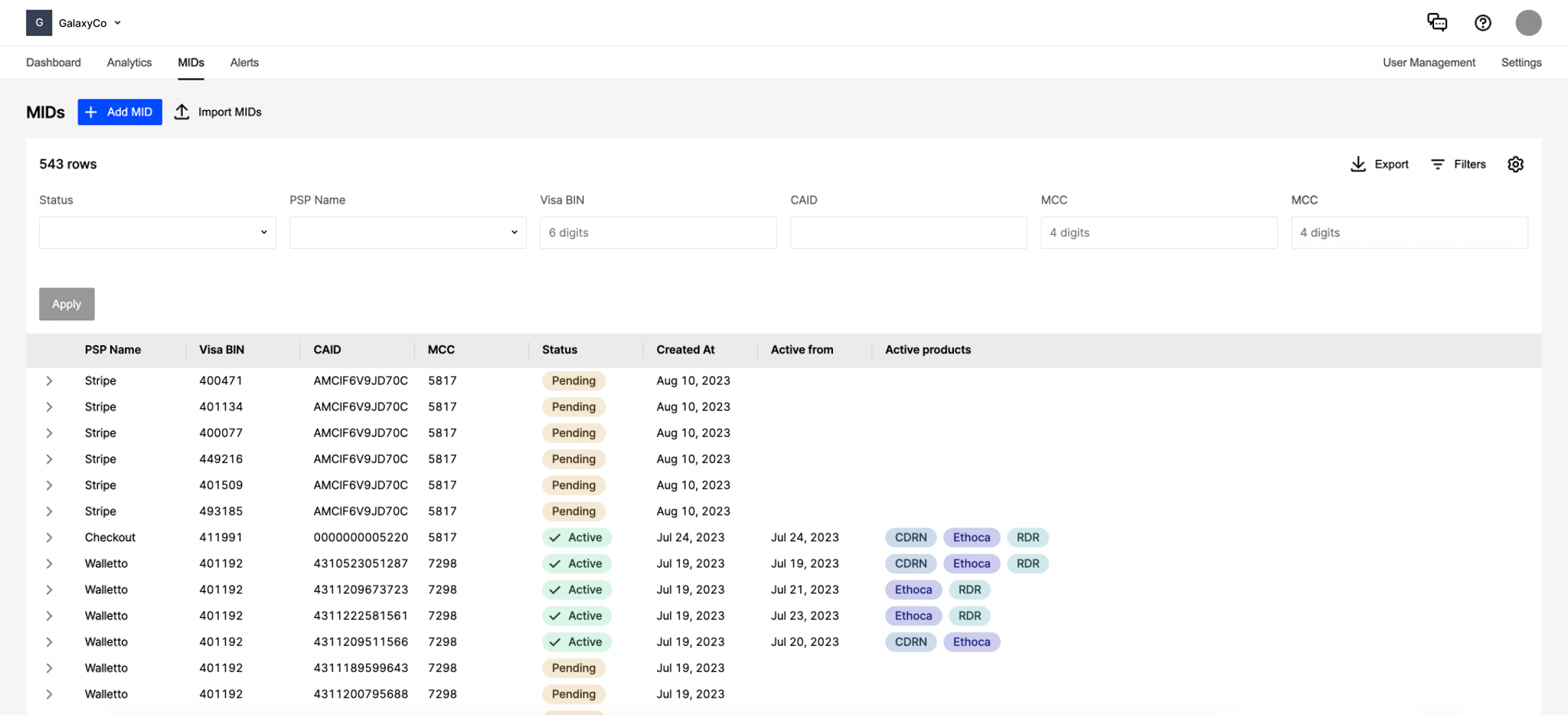This screenshot has width=1568, height=715.
Task: Open the Status filter dropdown
Action: pos(157,232)
